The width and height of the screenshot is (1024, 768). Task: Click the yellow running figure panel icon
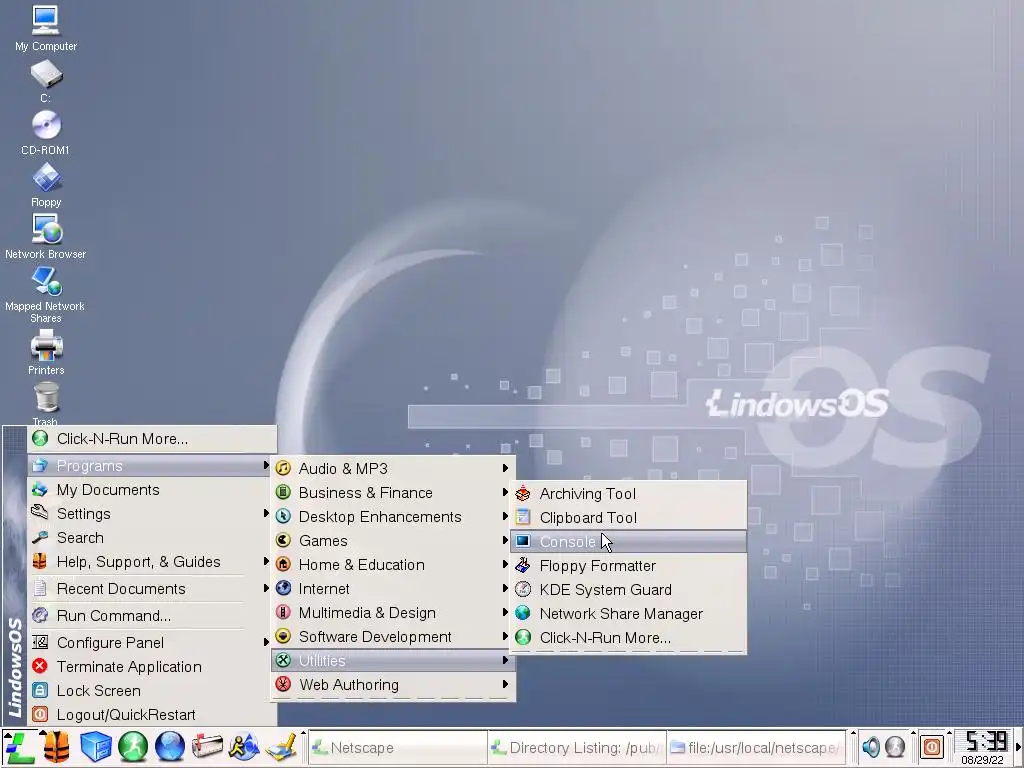click(x=244, y=748)
